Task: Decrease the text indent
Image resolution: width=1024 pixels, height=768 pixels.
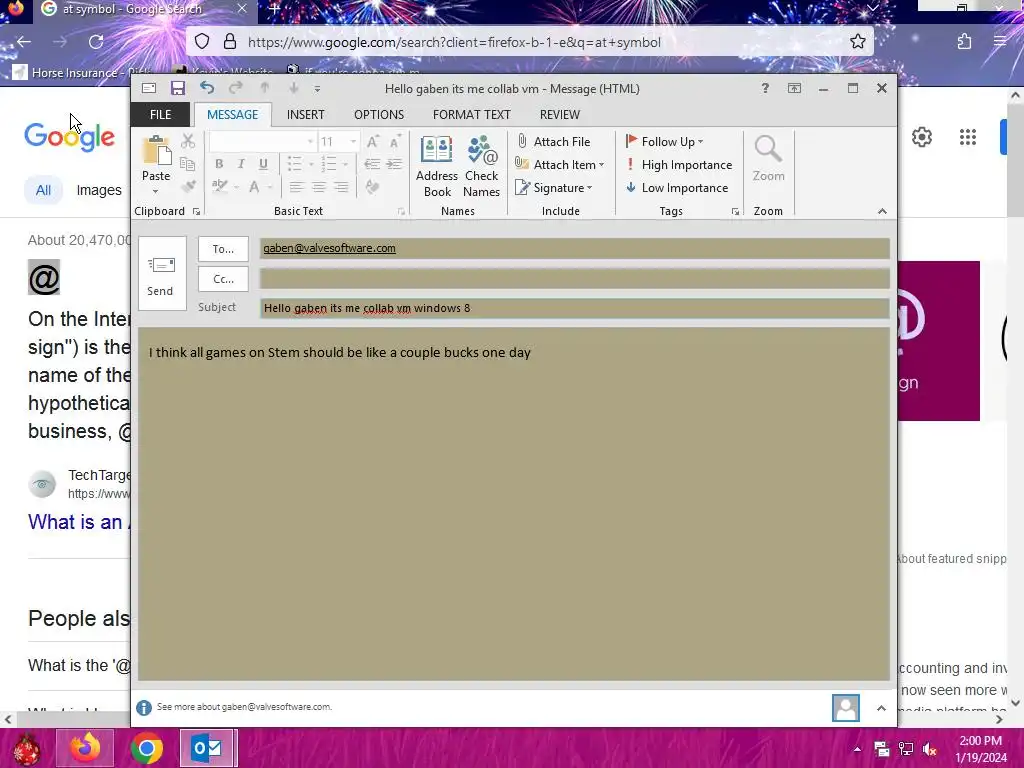Action: 372,164
